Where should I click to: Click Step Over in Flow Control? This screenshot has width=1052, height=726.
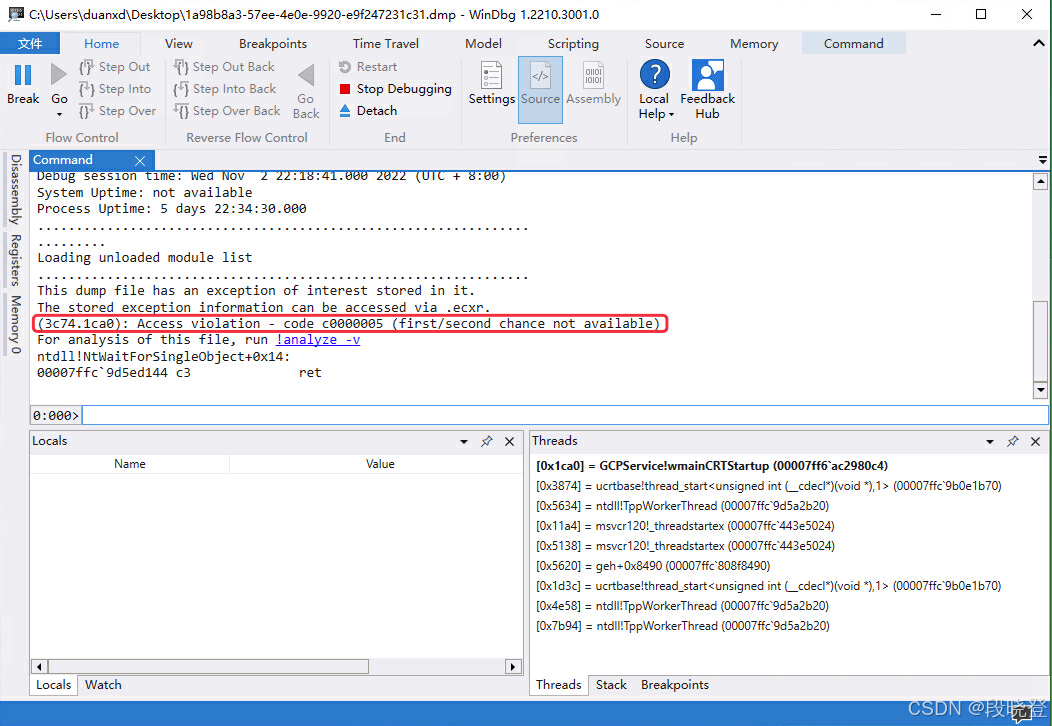pos(117,111)
